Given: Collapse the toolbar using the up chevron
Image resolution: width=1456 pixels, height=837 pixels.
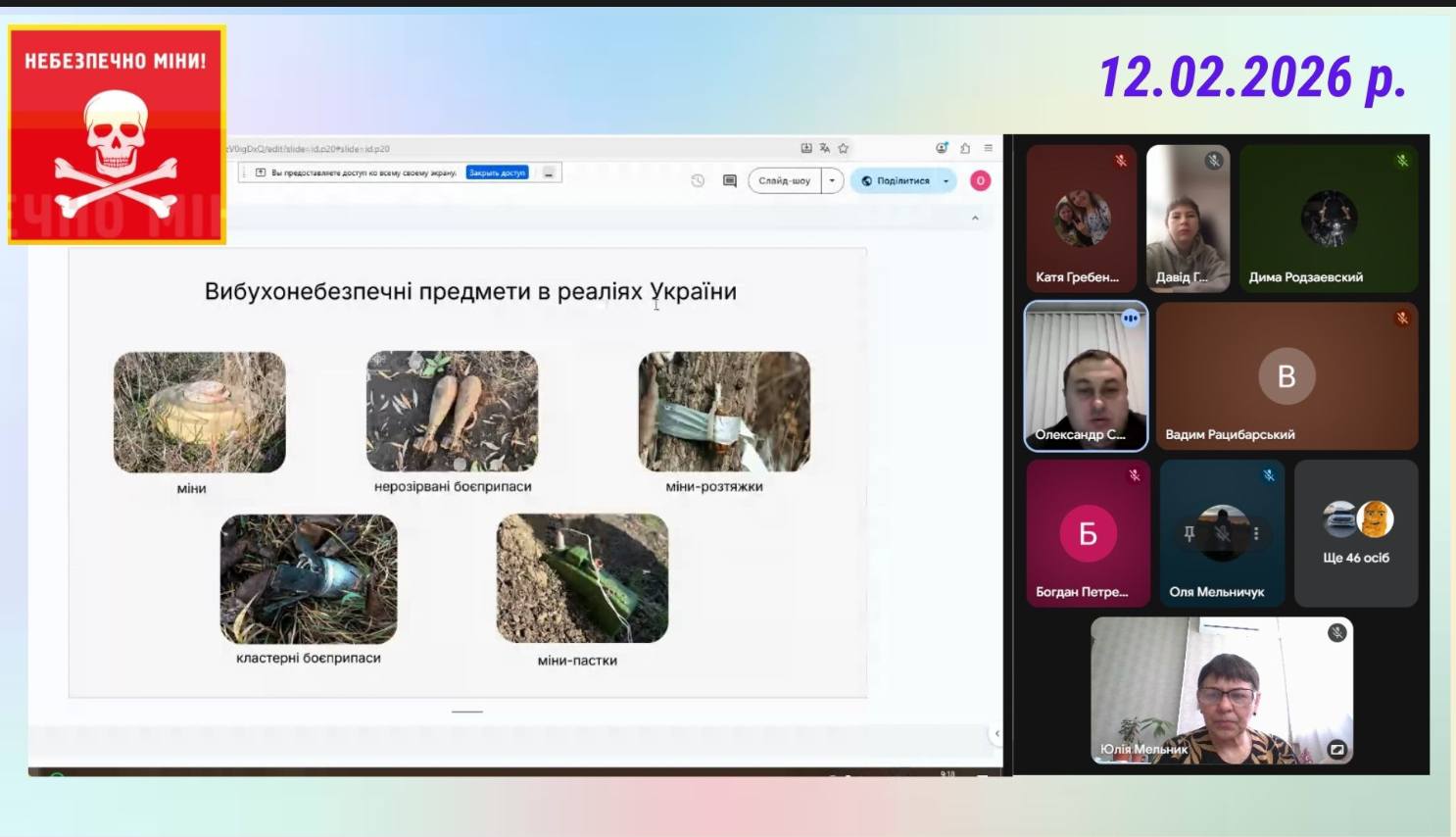Looking at the screenshot, I should coord(975,218).
